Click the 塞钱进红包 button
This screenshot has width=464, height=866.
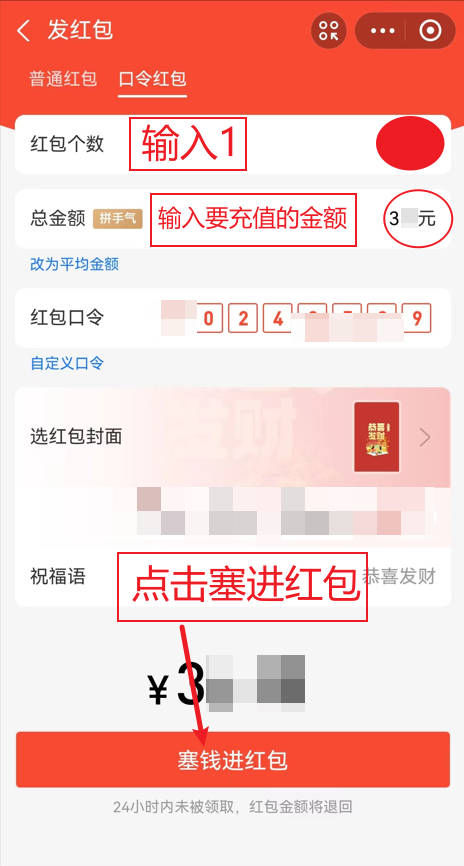233,760
